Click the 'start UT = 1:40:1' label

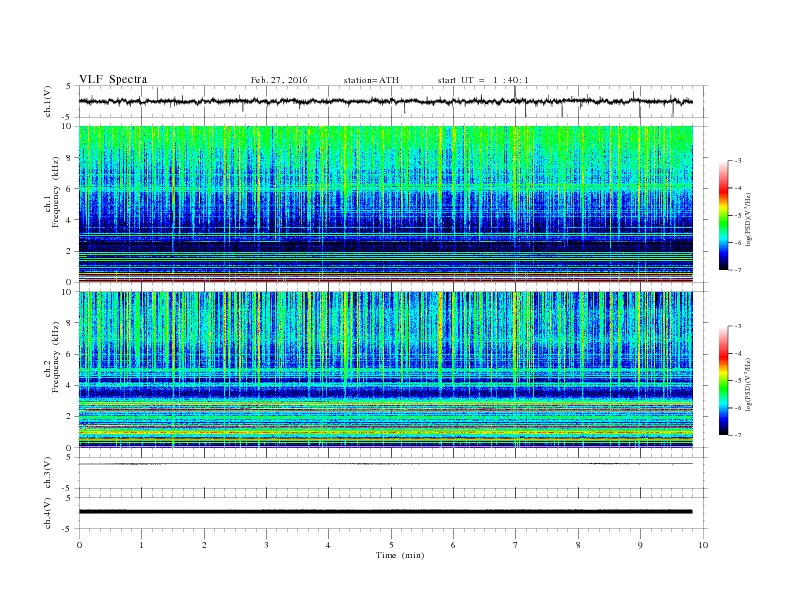(x=483, y=80)
